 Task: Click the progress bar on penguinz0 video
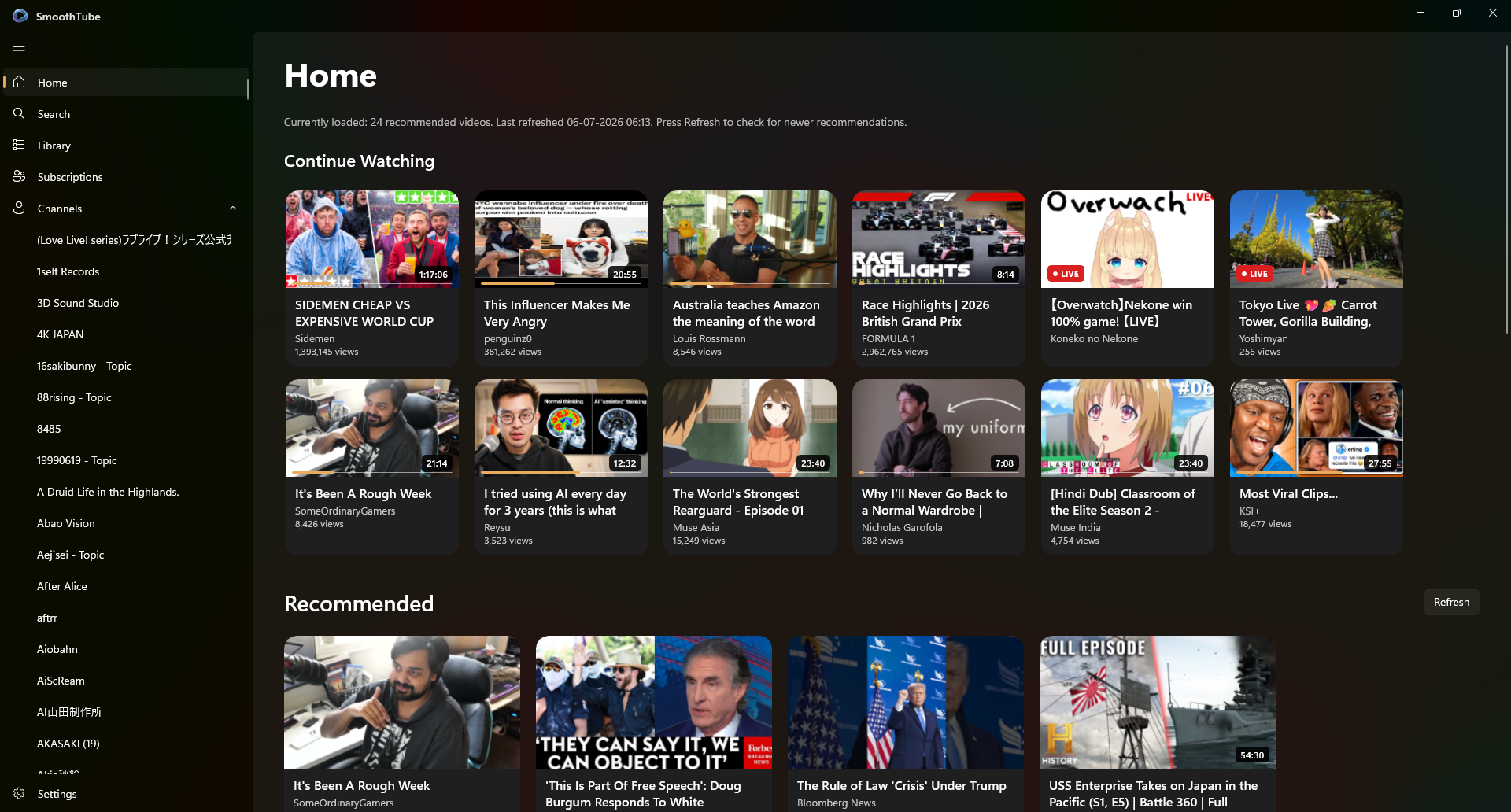561,284
